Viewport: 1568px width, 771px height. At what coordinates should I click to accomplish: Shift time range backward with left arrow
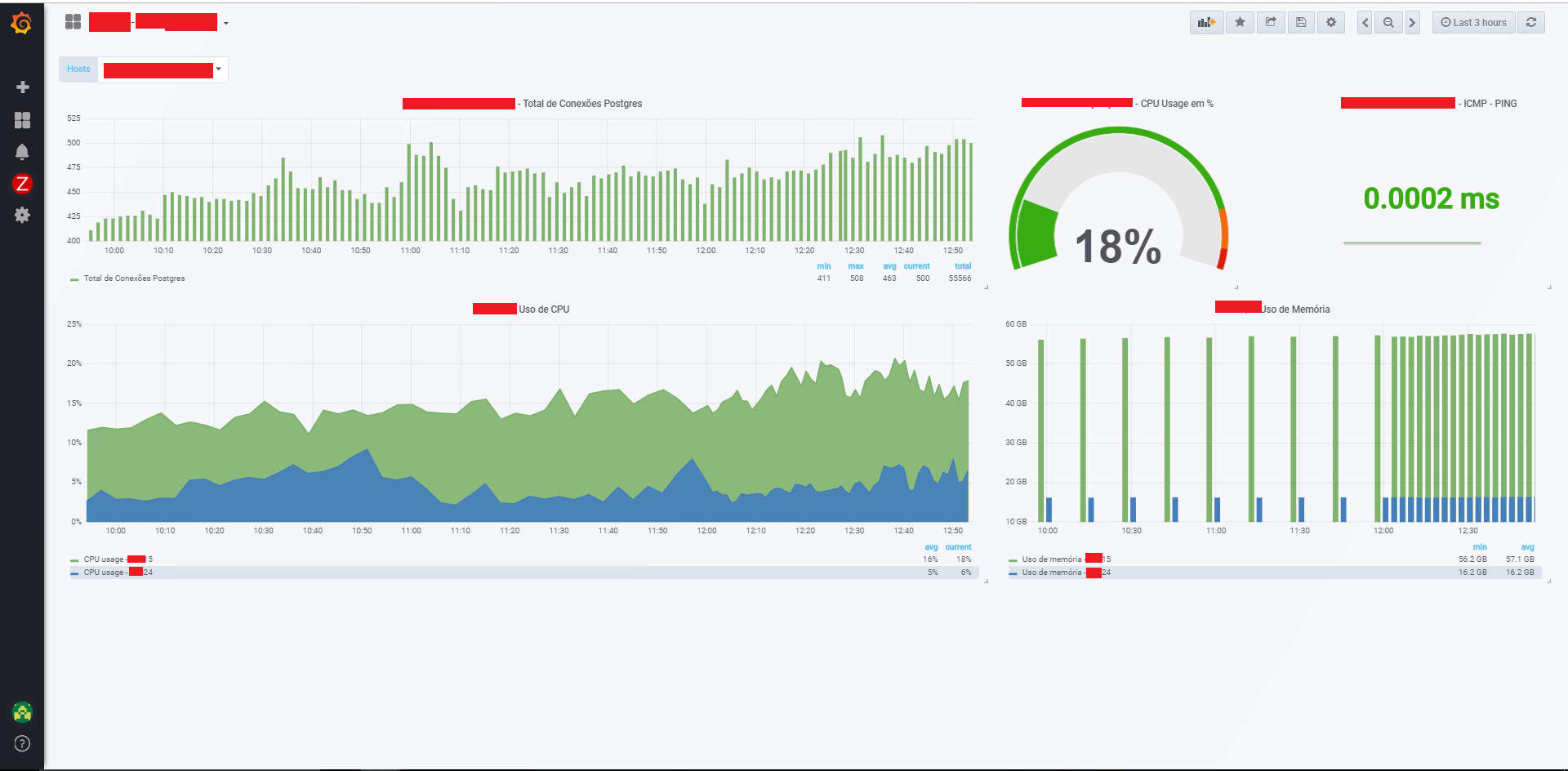pyautogui.click(x=1365, y=23)
